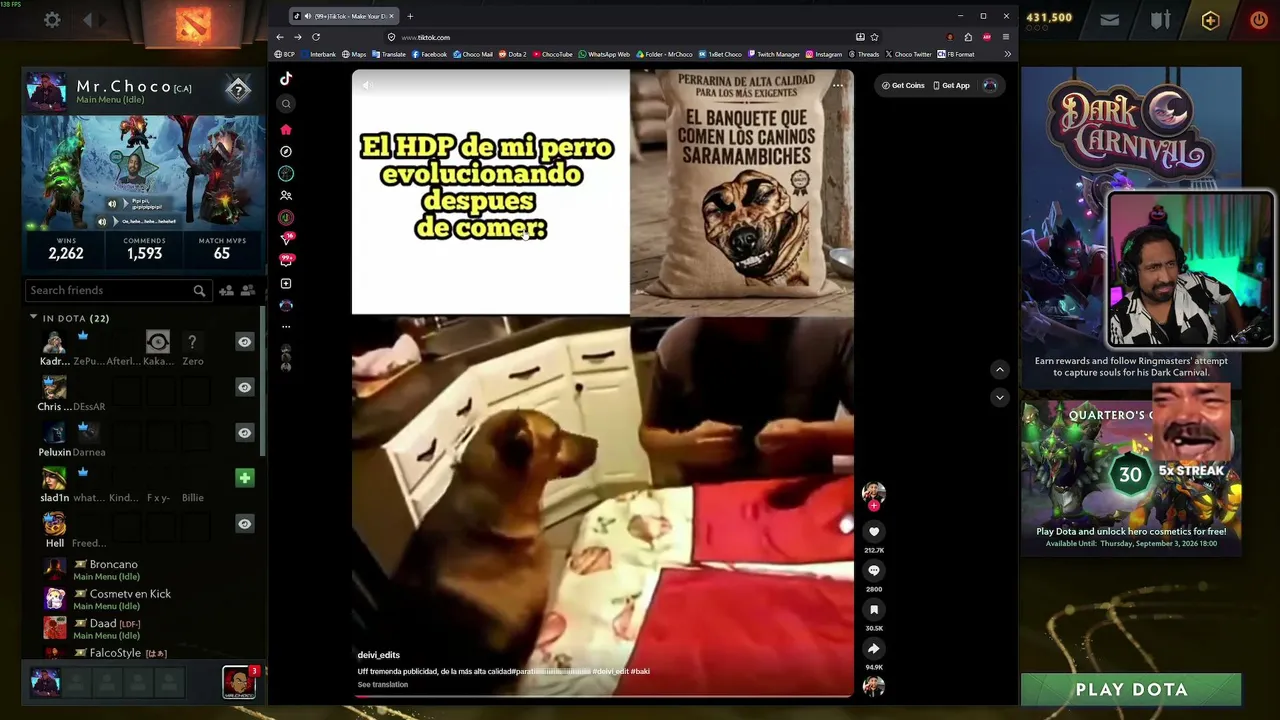Screen dimensions: 1280x720
Task: Open the Dota friend groups icon
Action: tap(248, 290)
